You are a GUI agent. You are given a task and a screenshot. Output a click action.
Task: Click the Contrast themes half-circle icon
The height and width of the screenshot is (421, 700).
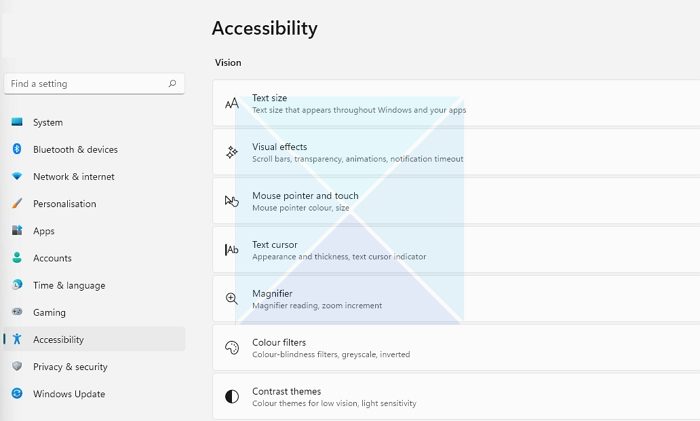click(232, 397)
